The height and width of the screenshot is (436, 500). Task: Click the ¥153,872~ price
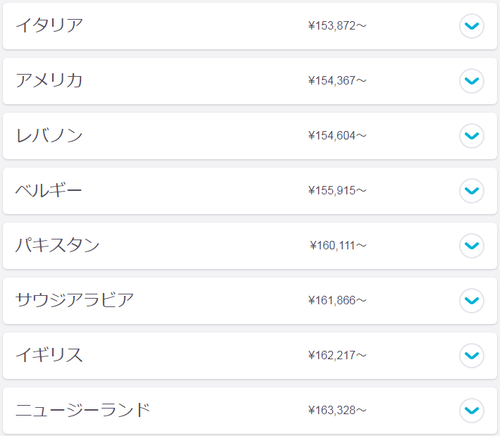pos(337,26)
